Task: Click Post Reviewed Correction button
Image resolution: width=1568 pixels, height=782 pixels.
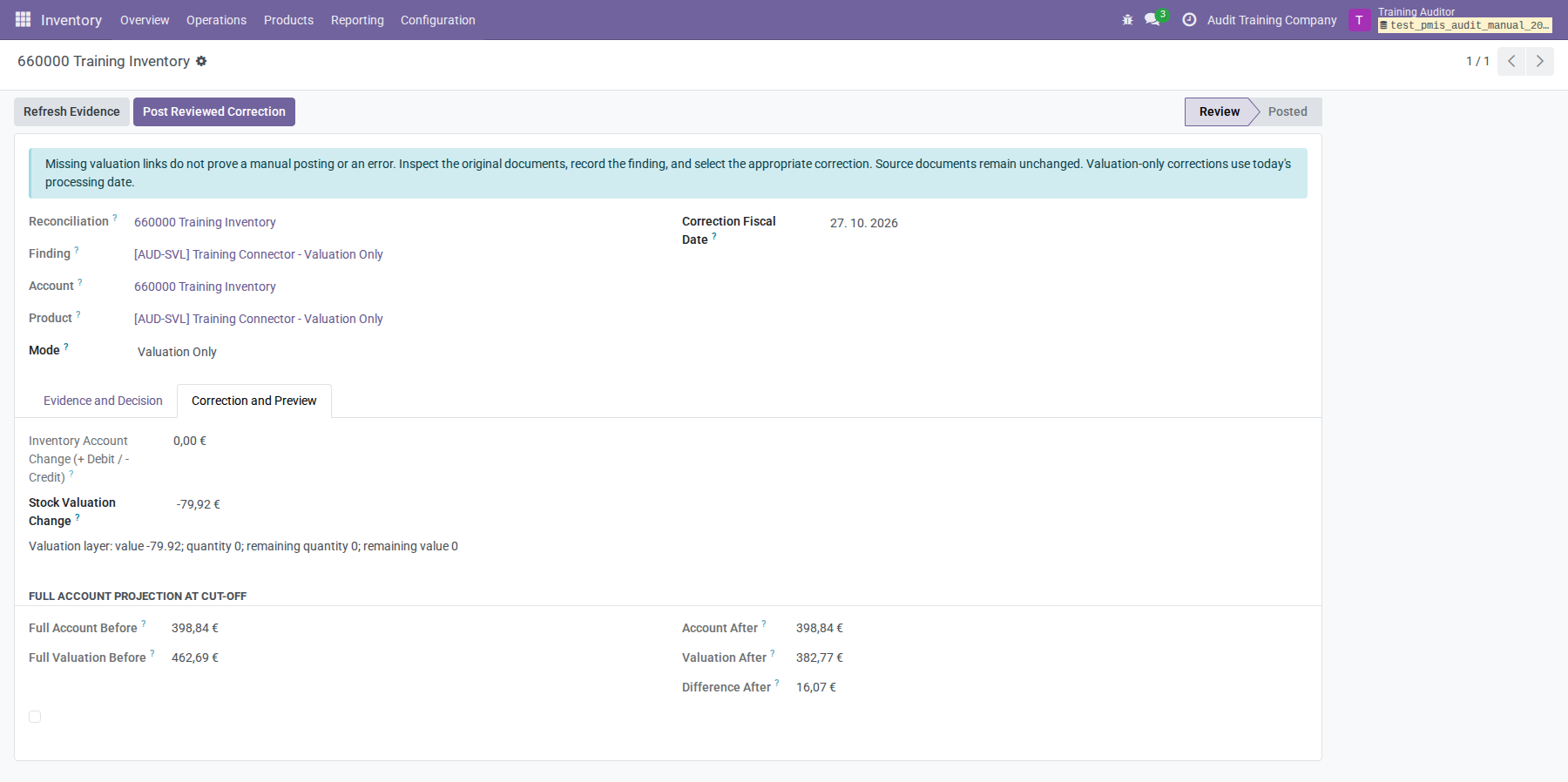Action: pos(214,111)
